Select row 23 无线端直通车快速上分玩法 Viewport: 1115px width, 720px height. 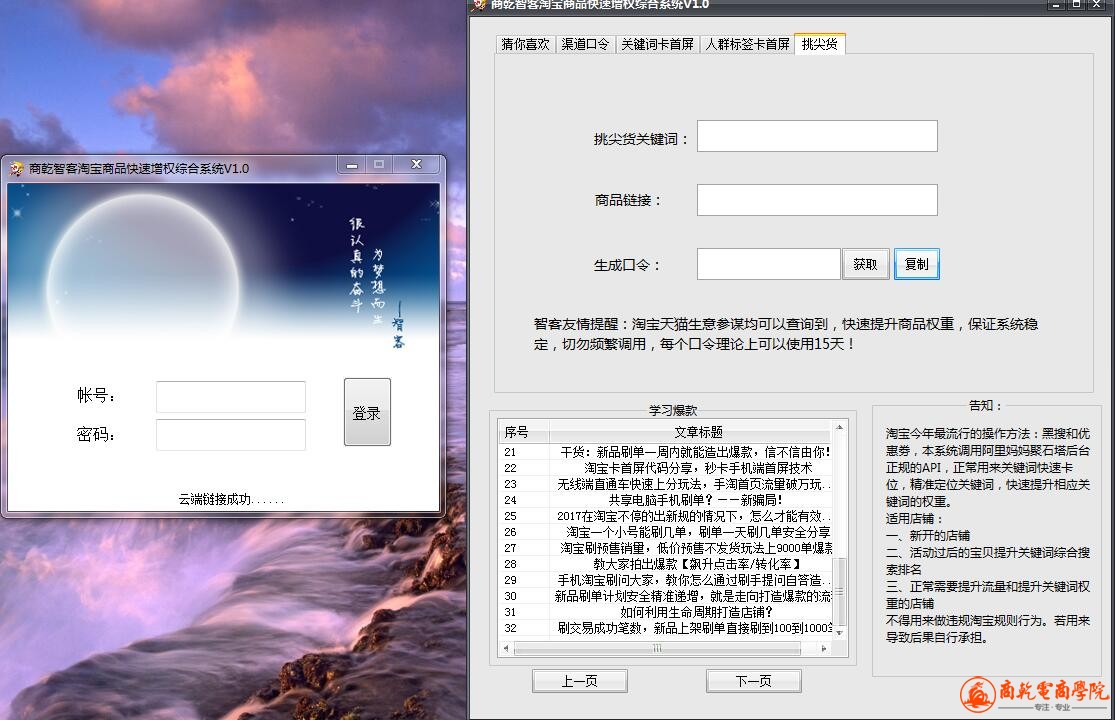click(x=666, y=484)
